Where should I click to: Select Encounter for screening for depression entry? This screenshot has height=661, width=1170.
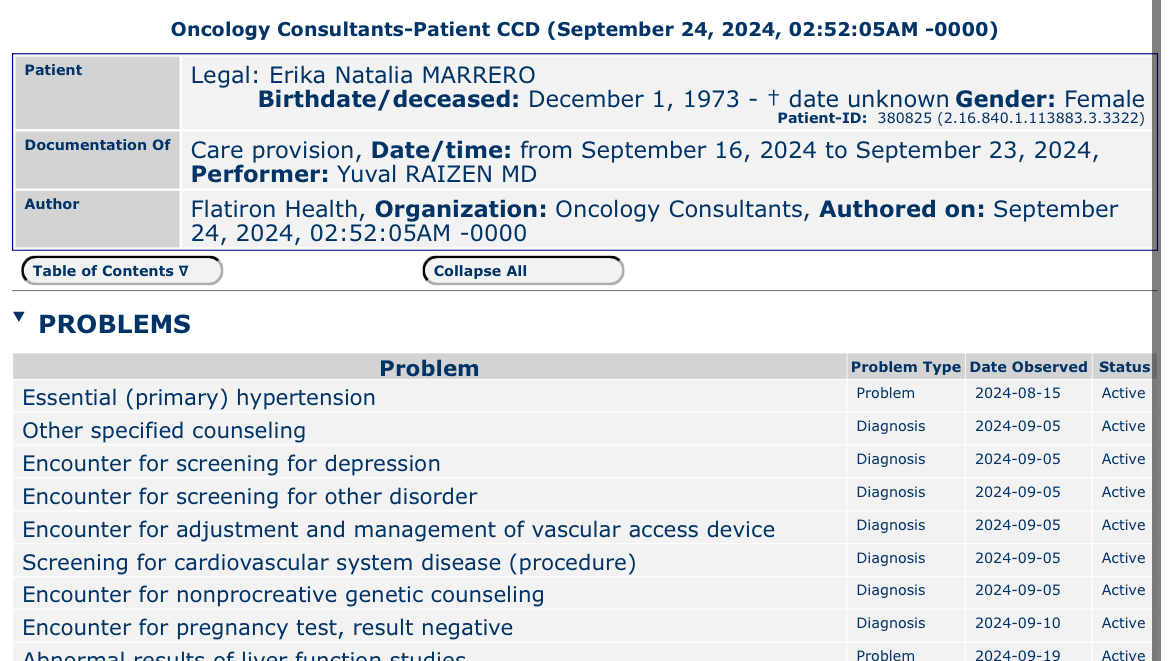(x=231, y=463)
